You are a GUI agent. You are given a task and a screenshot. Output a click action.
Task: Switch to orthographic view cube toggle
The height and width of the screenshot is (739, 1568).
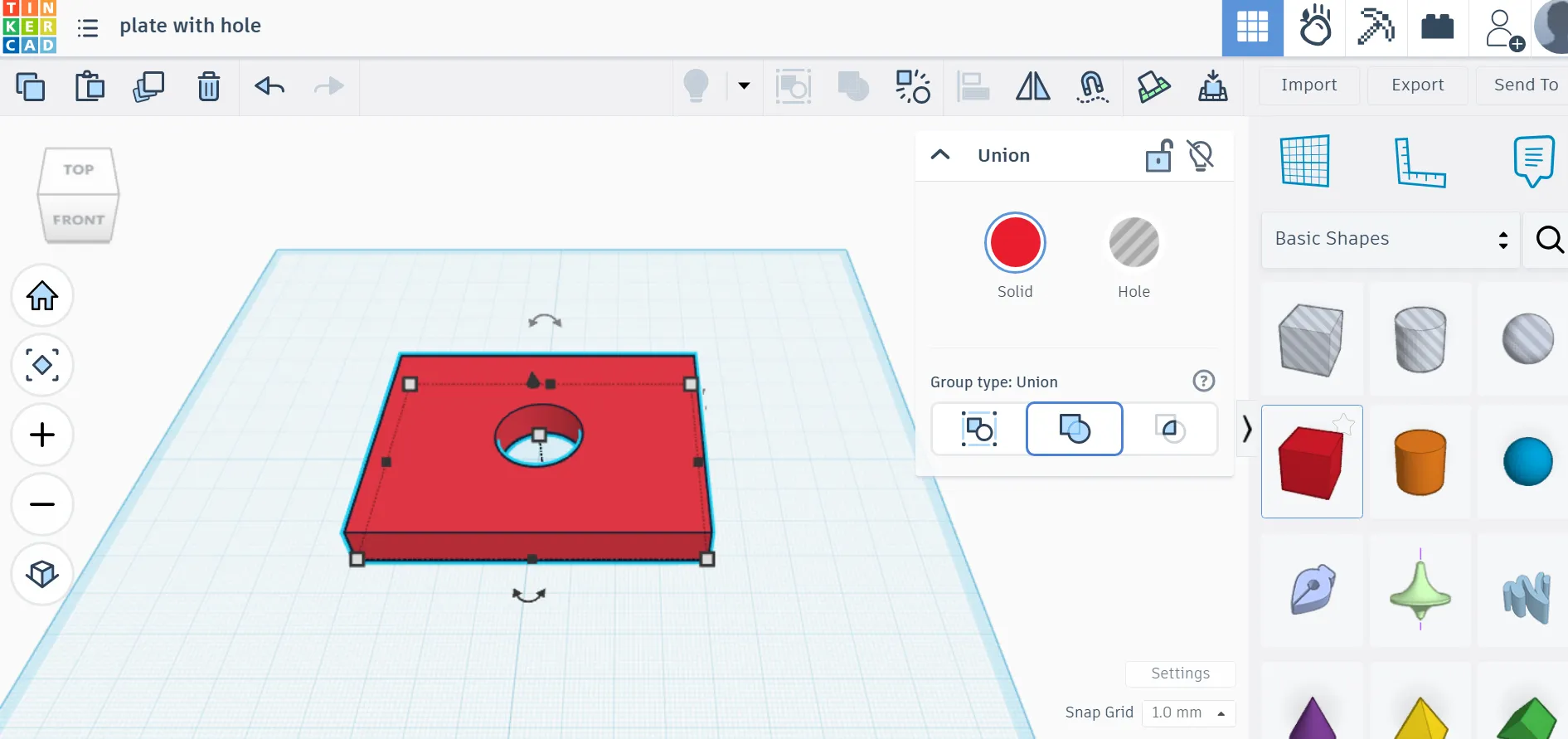tap(42, 574)
